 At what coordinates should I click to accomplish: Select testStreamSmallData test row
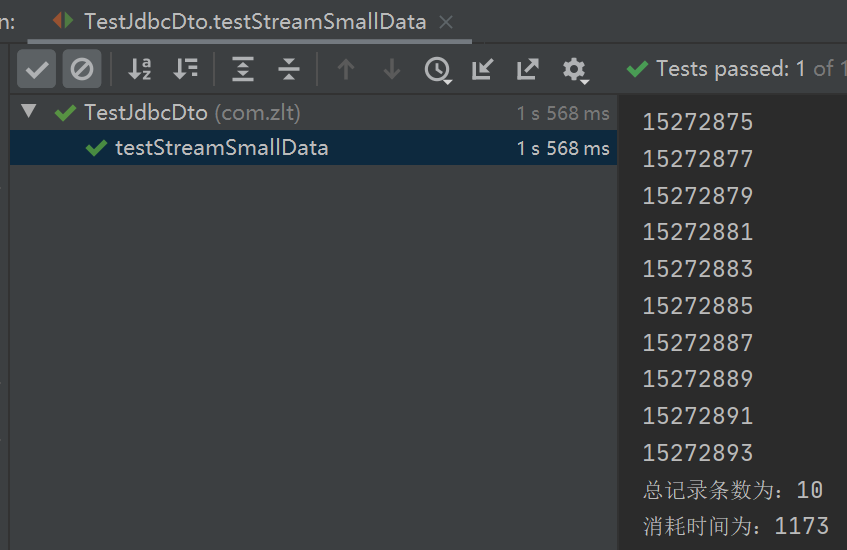pos(313,147)
